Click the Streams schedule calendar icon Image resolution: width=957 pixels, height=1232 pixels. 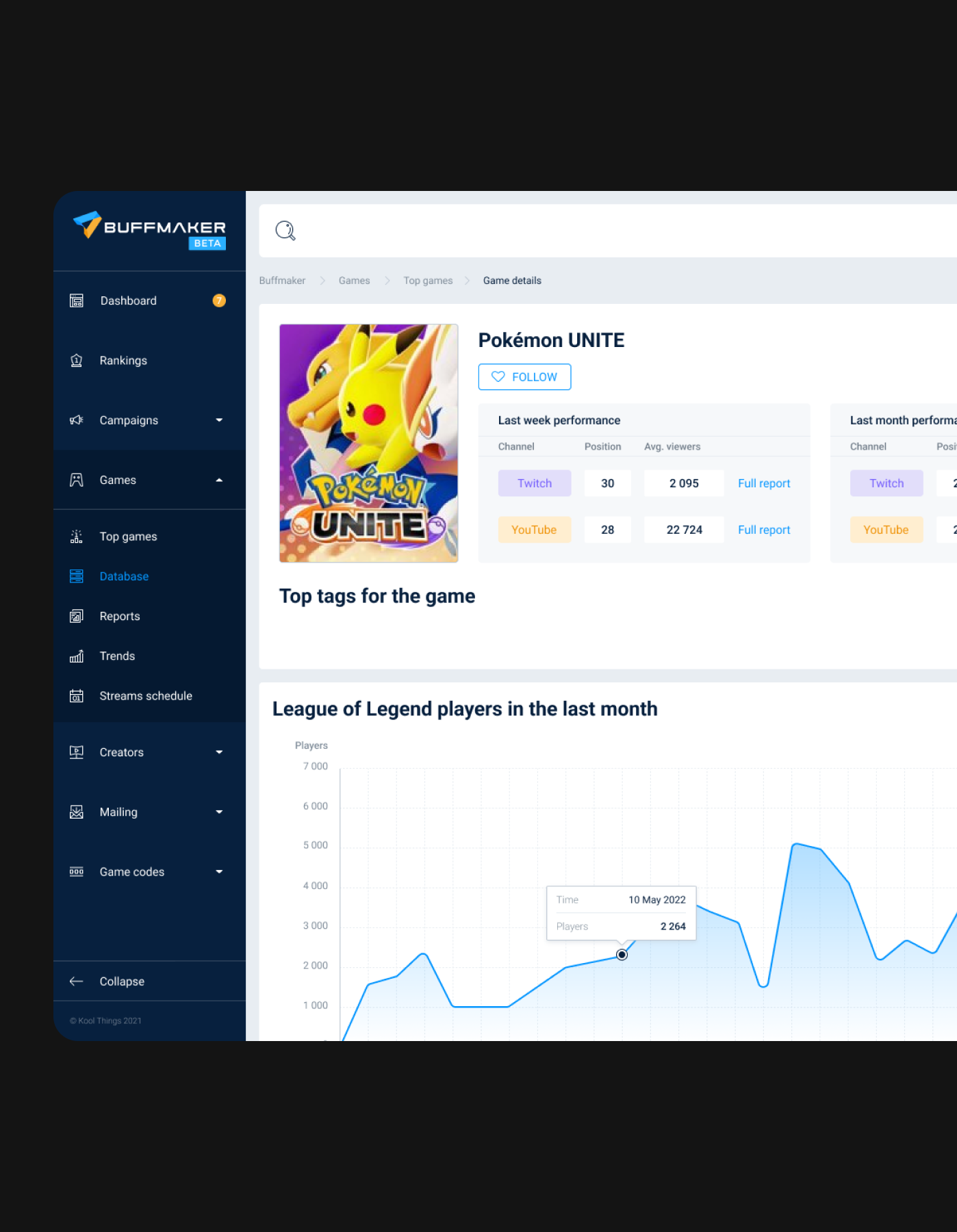[x=77, y=695]
